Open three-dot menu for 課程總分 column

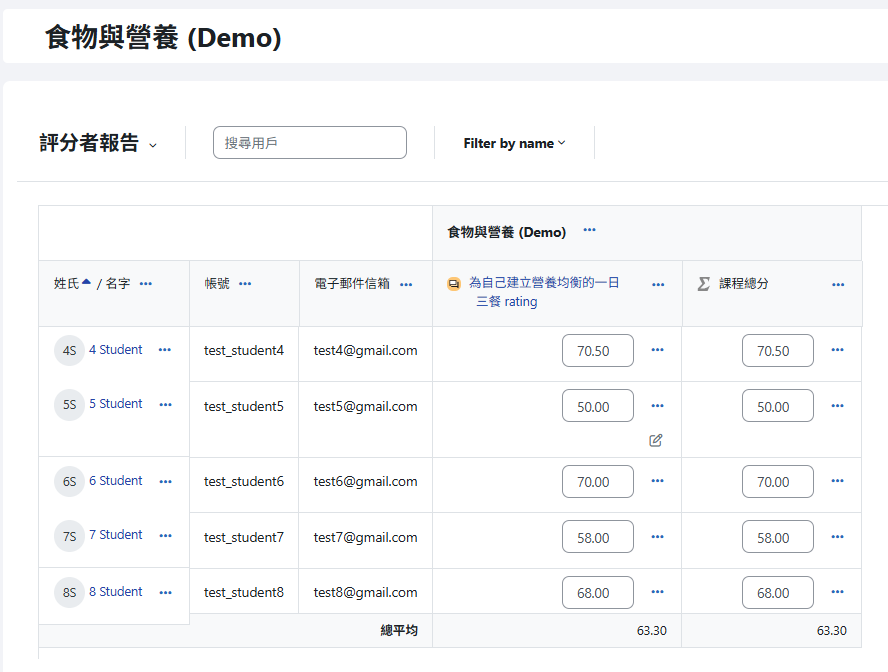838,284
